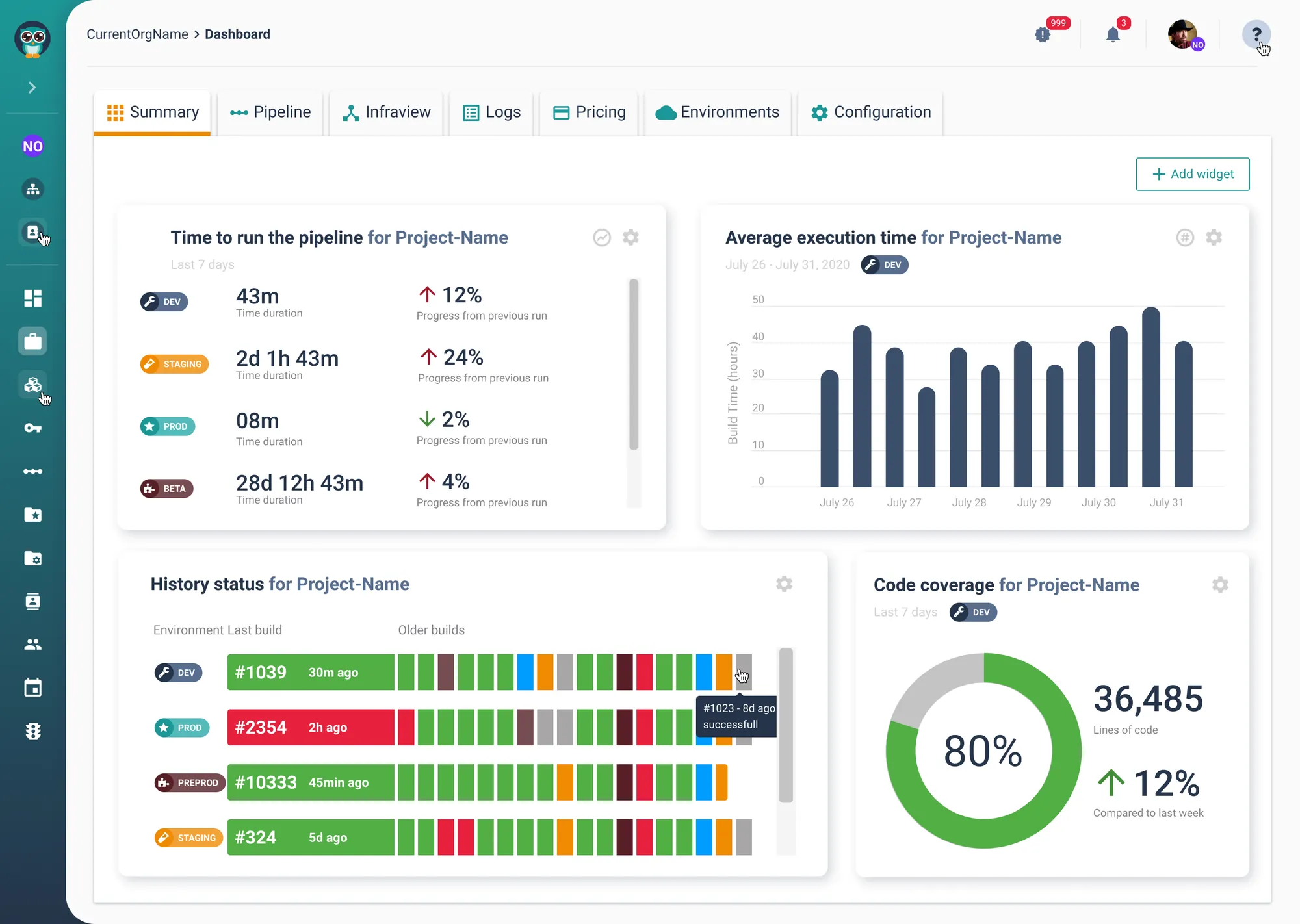Image resolution: width=1300 pixels, height=924 pixels.
Task: Click the PREPROD tag in History status
Action: [190, 783]
